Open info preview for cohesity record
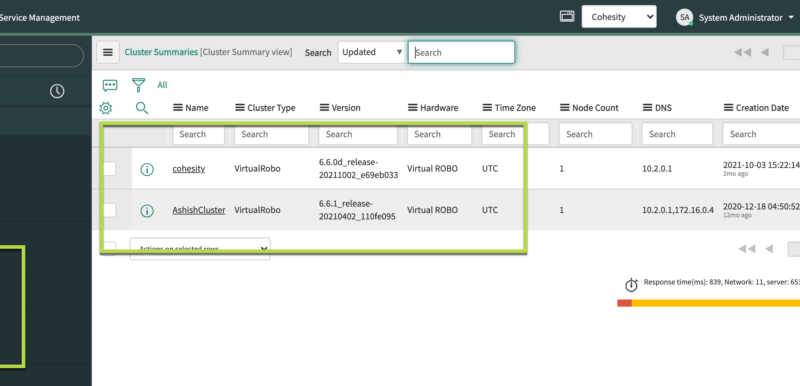 point(147,169)
